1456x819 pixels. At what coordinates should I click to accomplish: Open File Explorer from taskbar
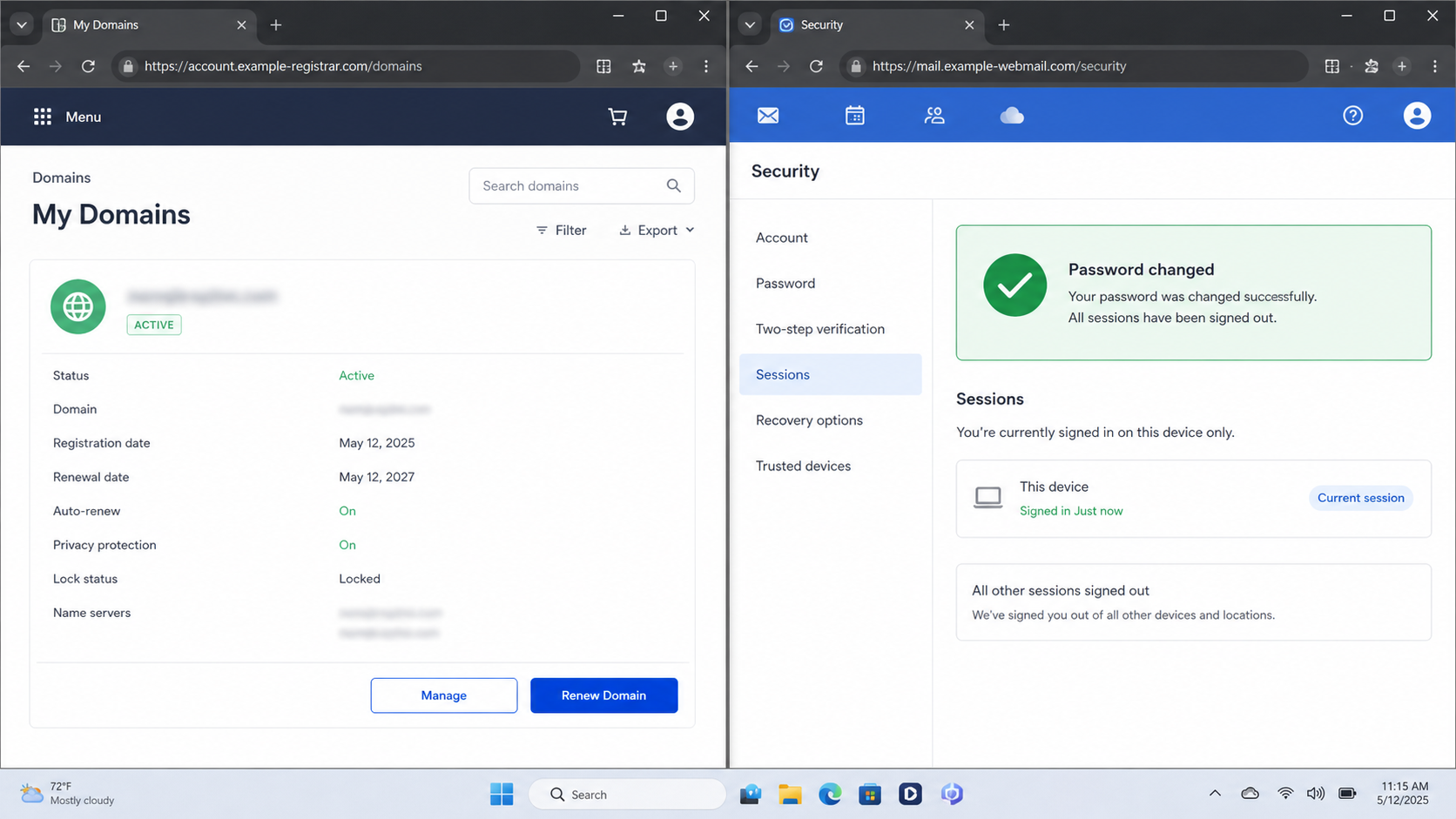point(790,794)
